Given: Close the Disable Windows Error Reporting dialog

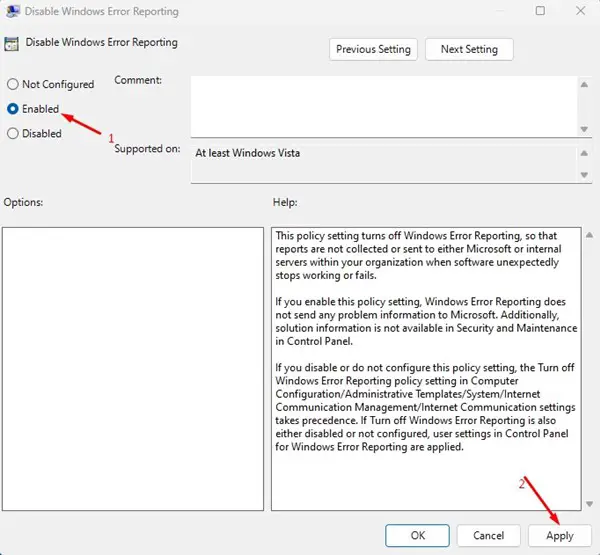Looking at the screenshot, I should point(581,11).
